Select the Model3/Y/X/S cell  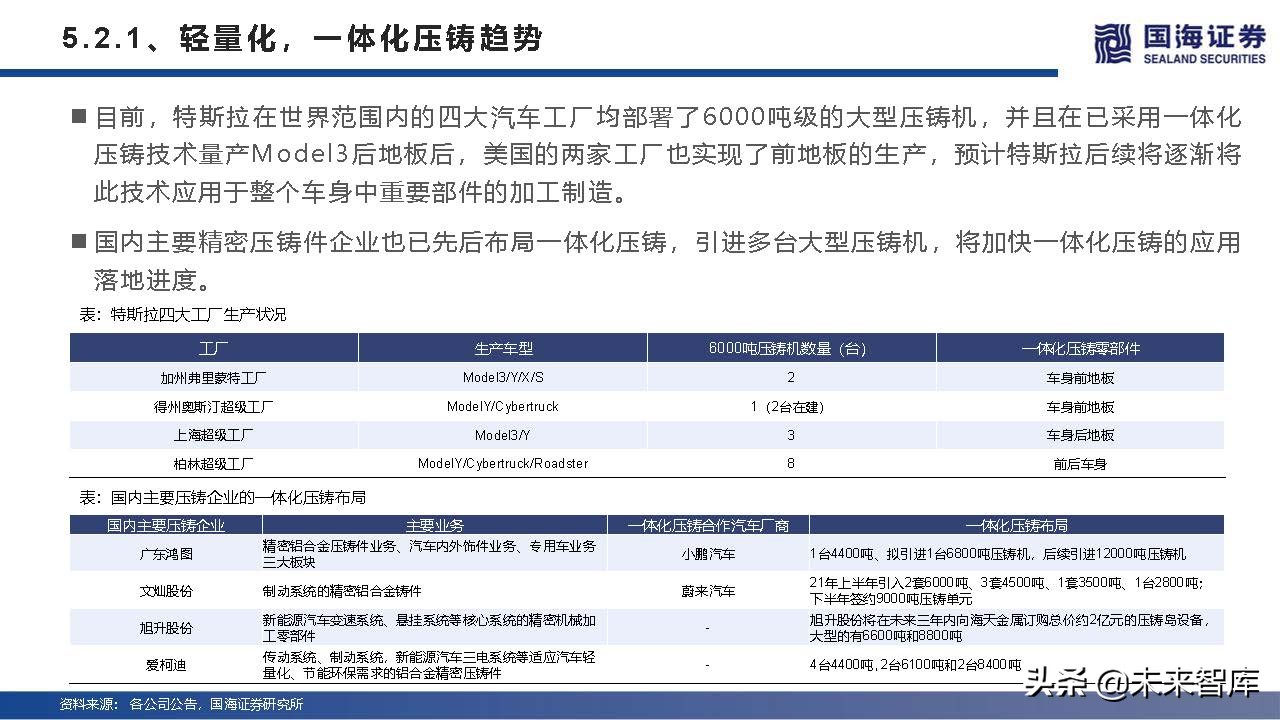click(x=503, y=378)
